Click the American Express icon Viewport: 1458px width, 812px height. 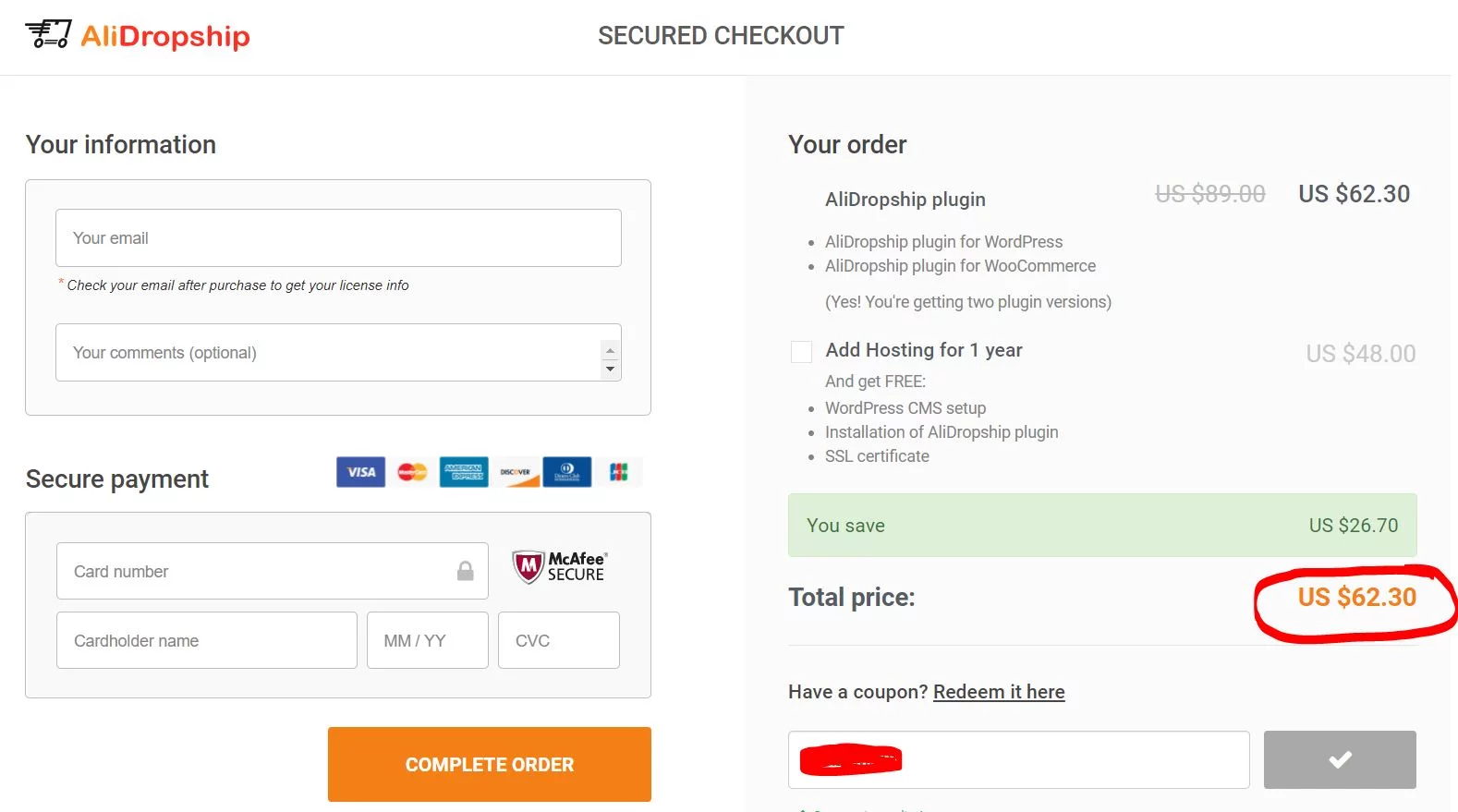click(464, 472)
